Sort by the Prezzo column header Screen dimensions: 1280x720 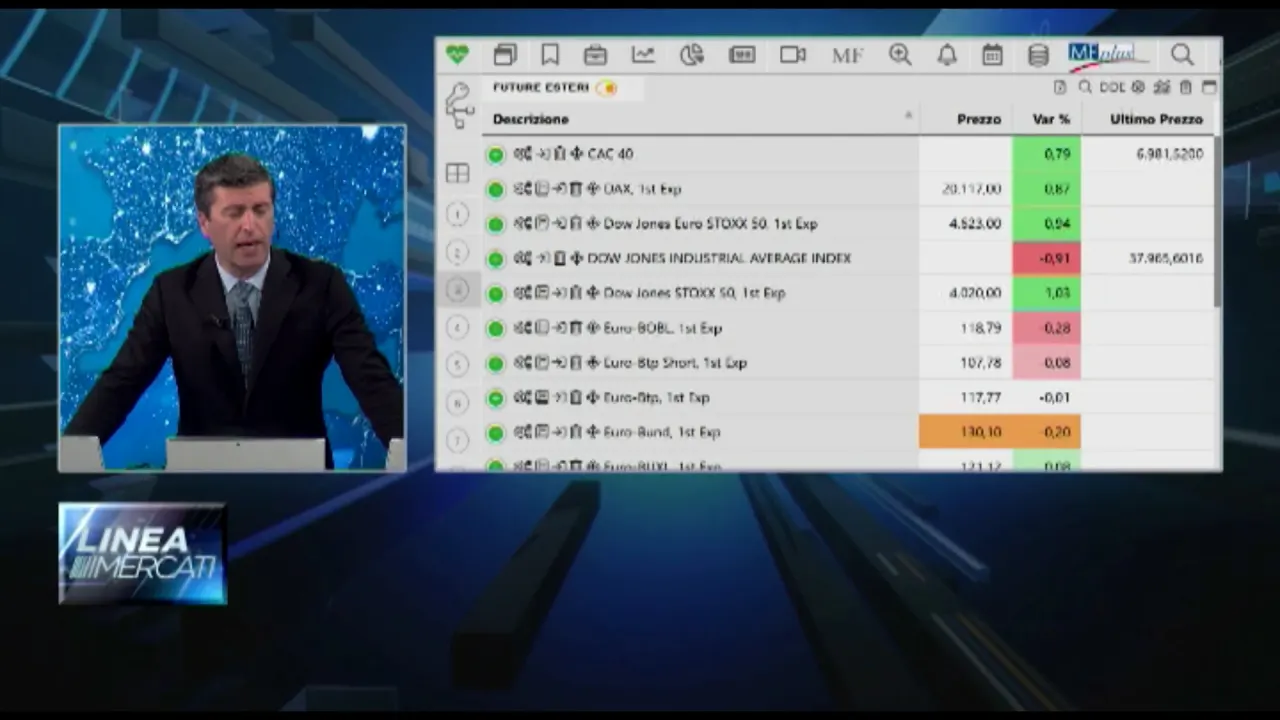pos(979,119)
